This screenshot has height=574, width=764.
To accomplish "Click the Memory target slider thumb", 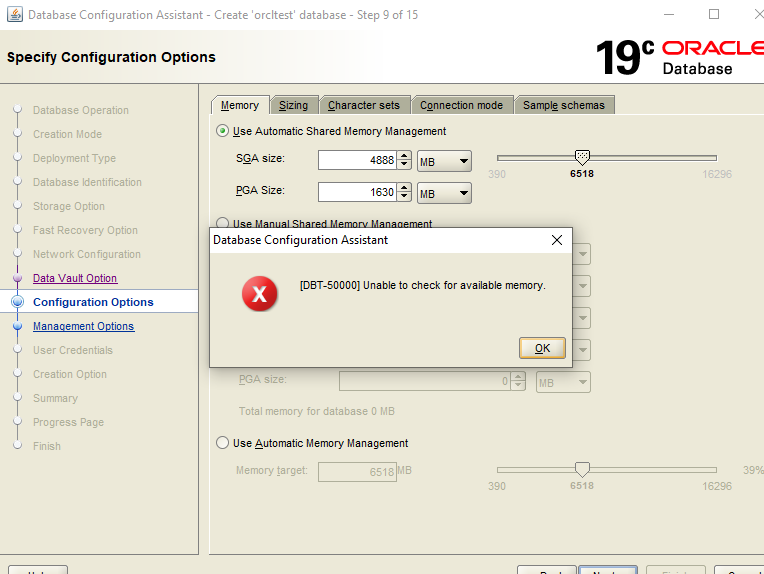I will 582,470.
